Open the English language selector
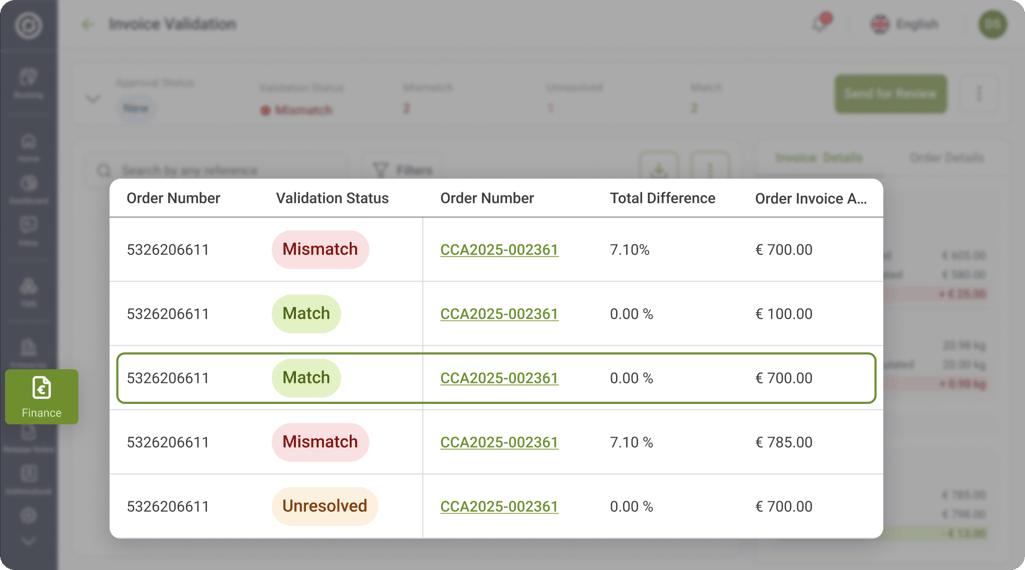Image resolution: width=1025 pixels, height=570 pixels. 905,24
